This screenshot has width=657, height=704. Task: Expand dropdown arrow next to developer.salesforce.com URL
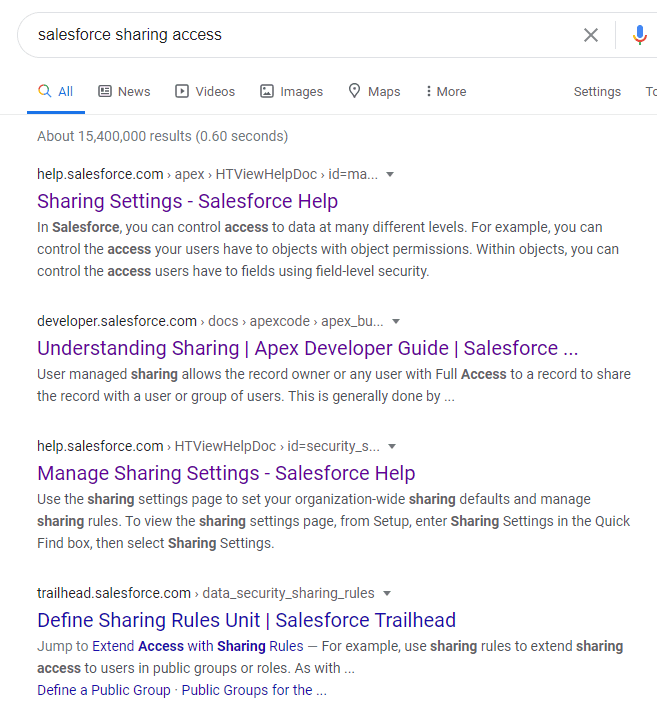tap(396, 321)
